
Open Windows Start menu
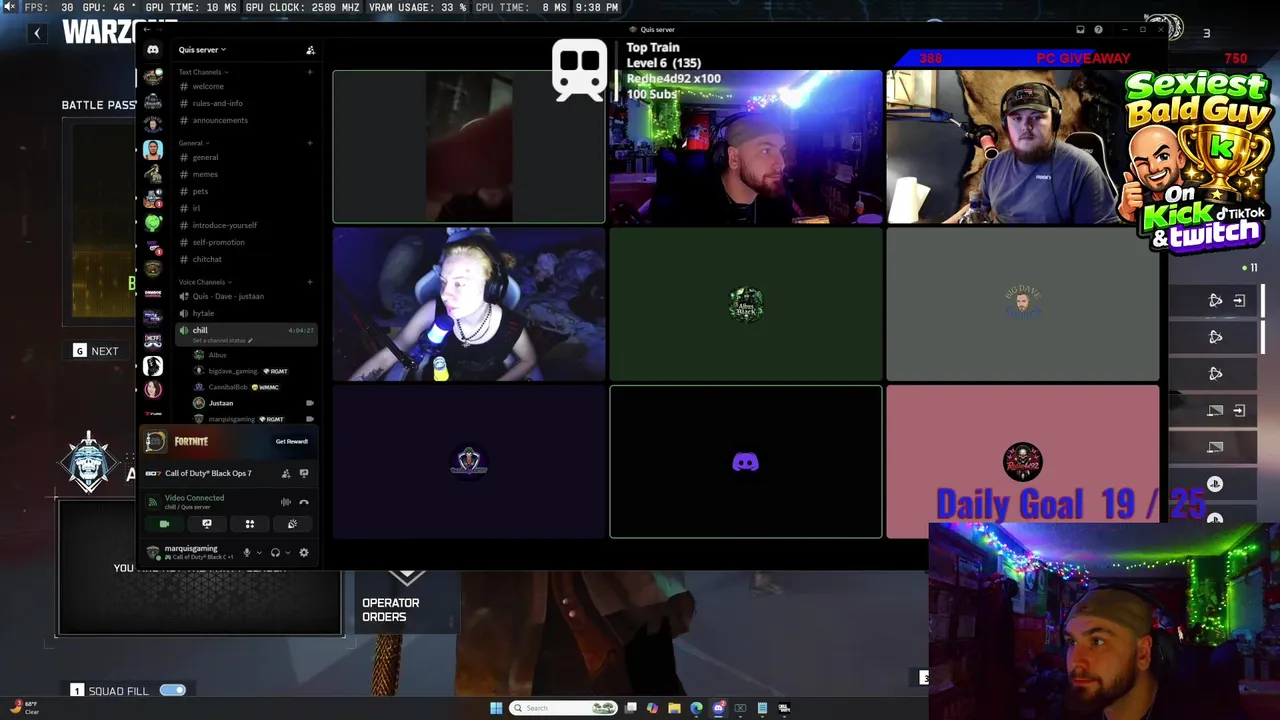(x=496, y=708)
